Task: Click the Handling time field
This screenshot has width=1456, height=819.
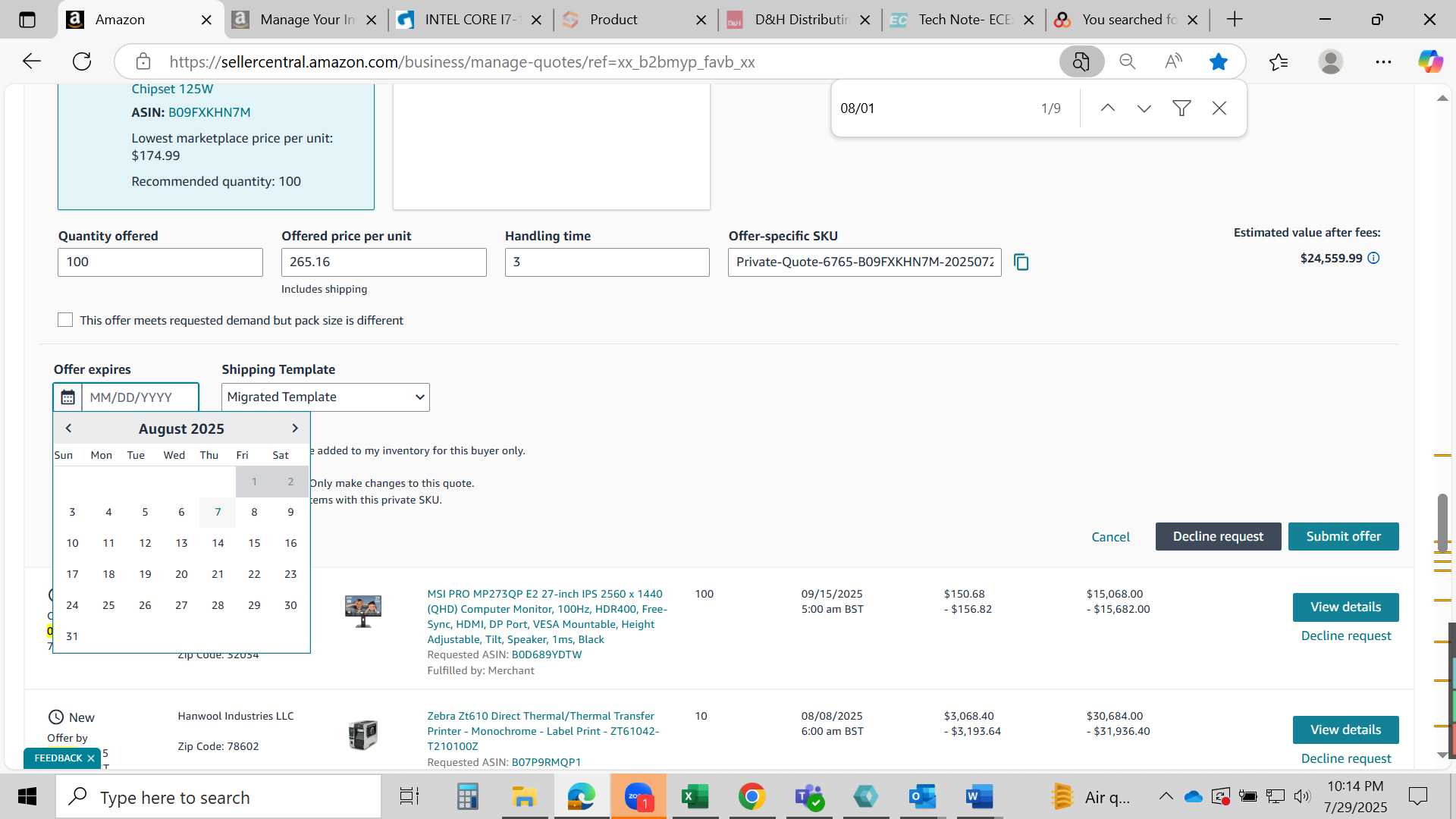Action: tap(607, 262)
